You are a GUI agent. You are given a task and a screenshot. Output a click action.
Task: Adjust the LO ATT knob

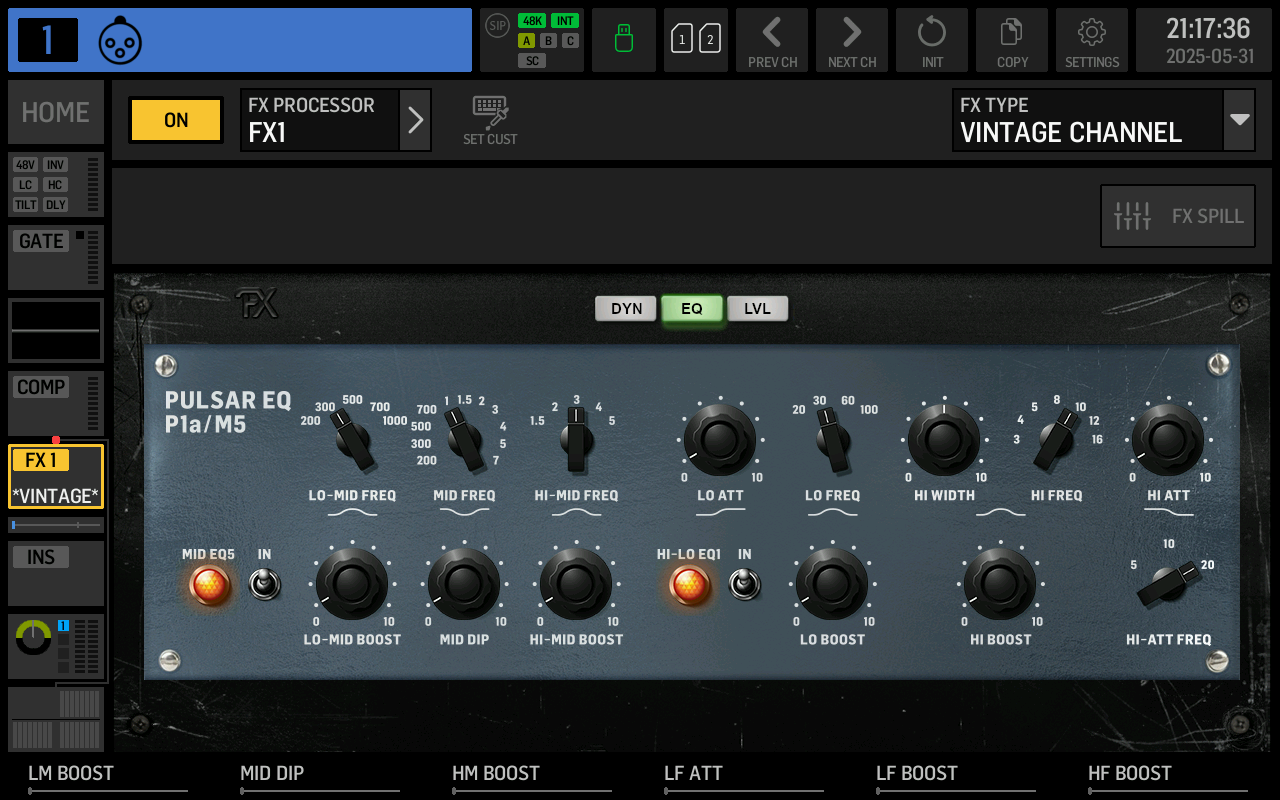click(721, 440)
